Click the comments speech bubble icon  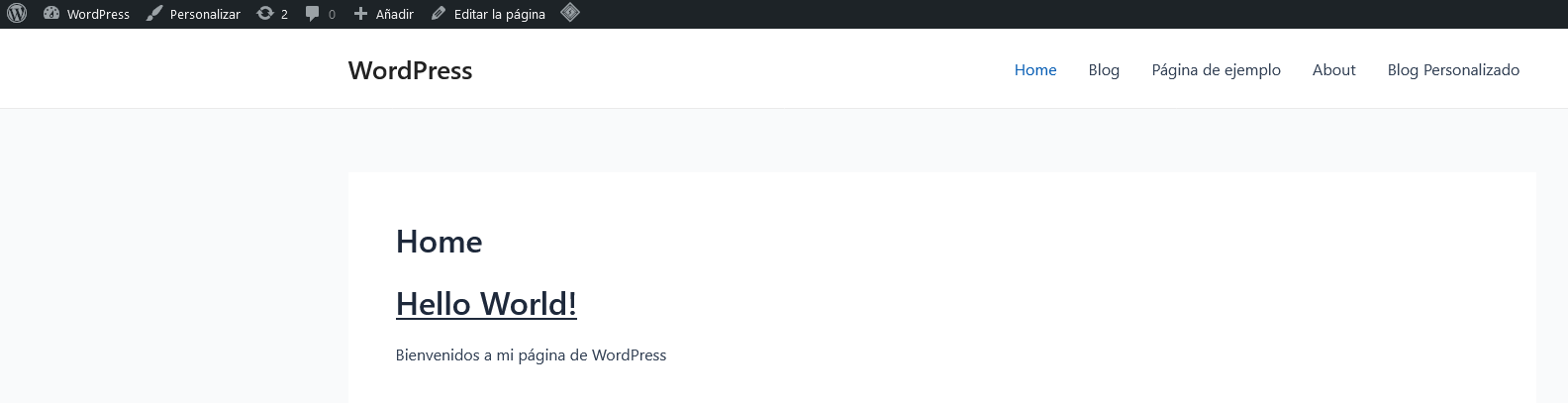(313, 14)
